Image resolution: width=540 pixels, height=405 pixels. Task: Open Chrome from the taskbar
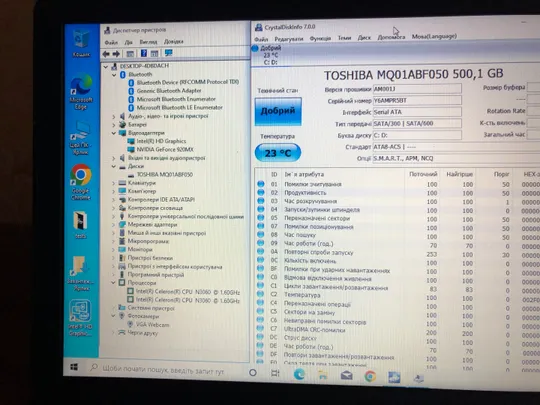370,376
